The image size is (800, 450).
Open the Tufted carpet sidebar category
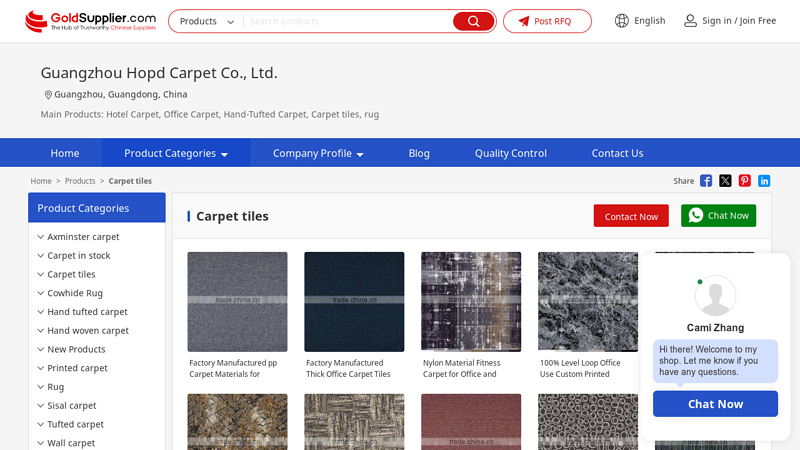tap(76, 424)
